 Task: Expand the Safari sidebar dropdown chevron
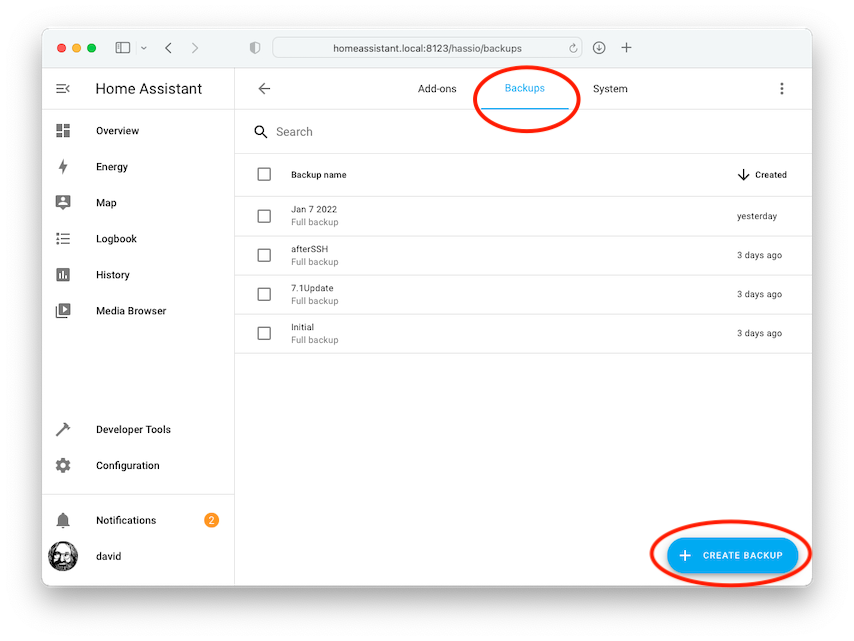[x=144, y=48]
